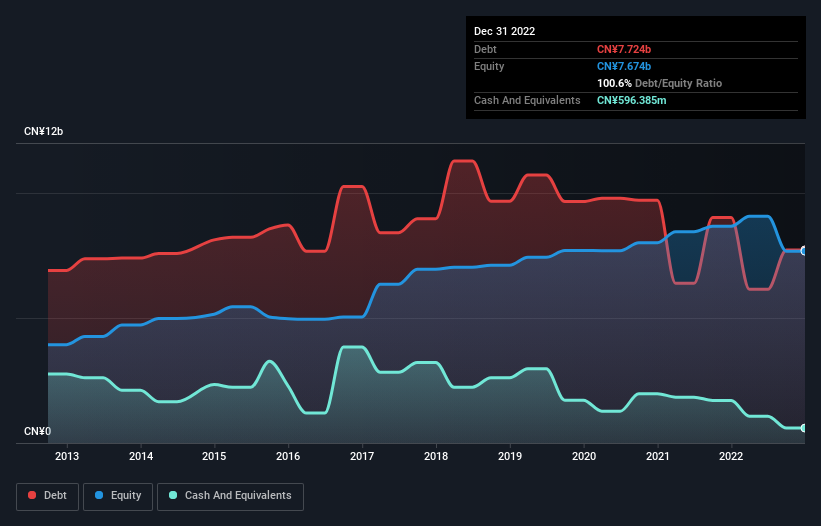Click the 2014 x-axis label
Viewport: 821px width, 526px height.
click(141, 456)
